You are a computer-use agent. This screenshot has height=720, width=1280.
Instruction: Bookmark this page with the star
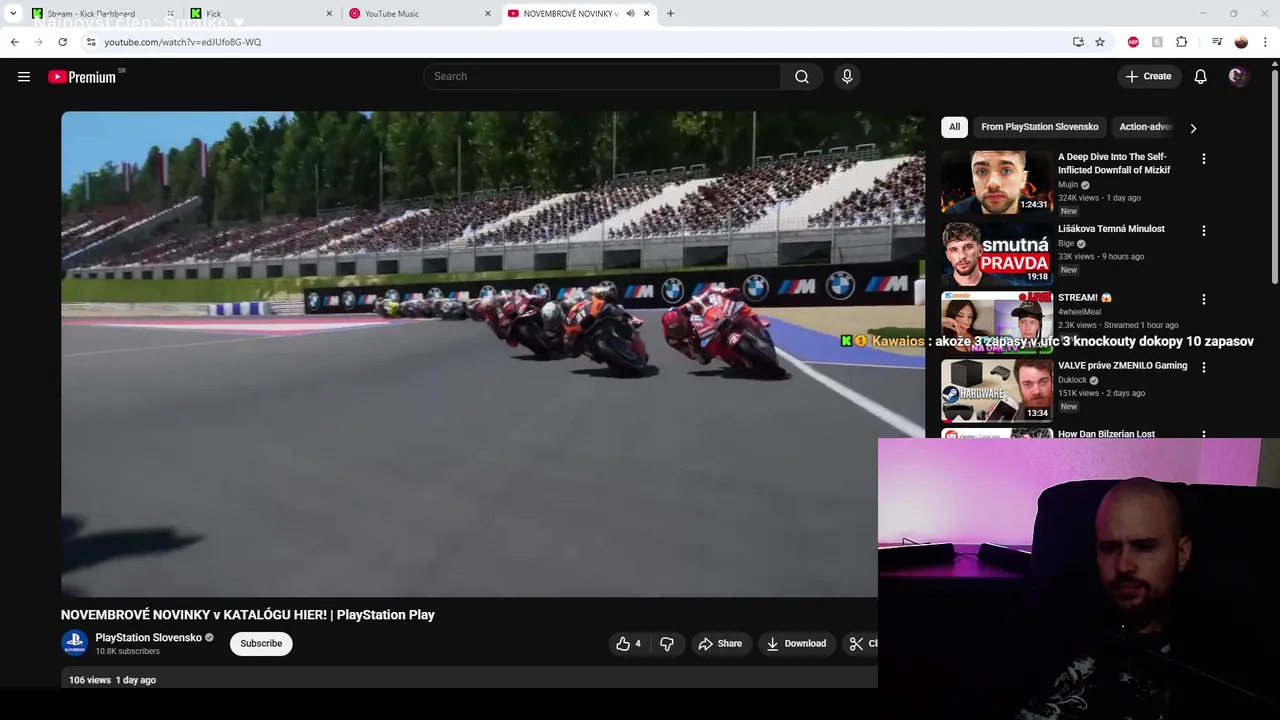click(x=1100, y=42)
